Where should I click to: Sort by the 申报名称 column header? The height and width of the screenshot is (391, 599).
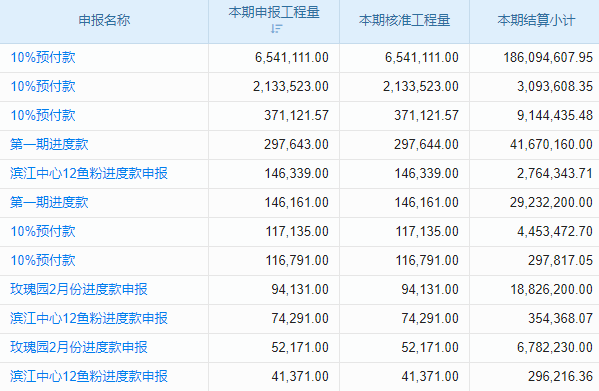coord(104,20)
